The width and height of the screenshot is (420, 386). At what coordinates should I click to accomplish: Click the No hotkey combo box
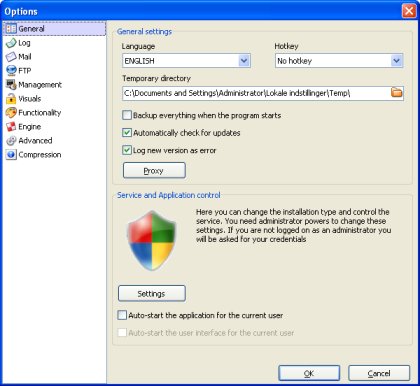tap(339, 61)
